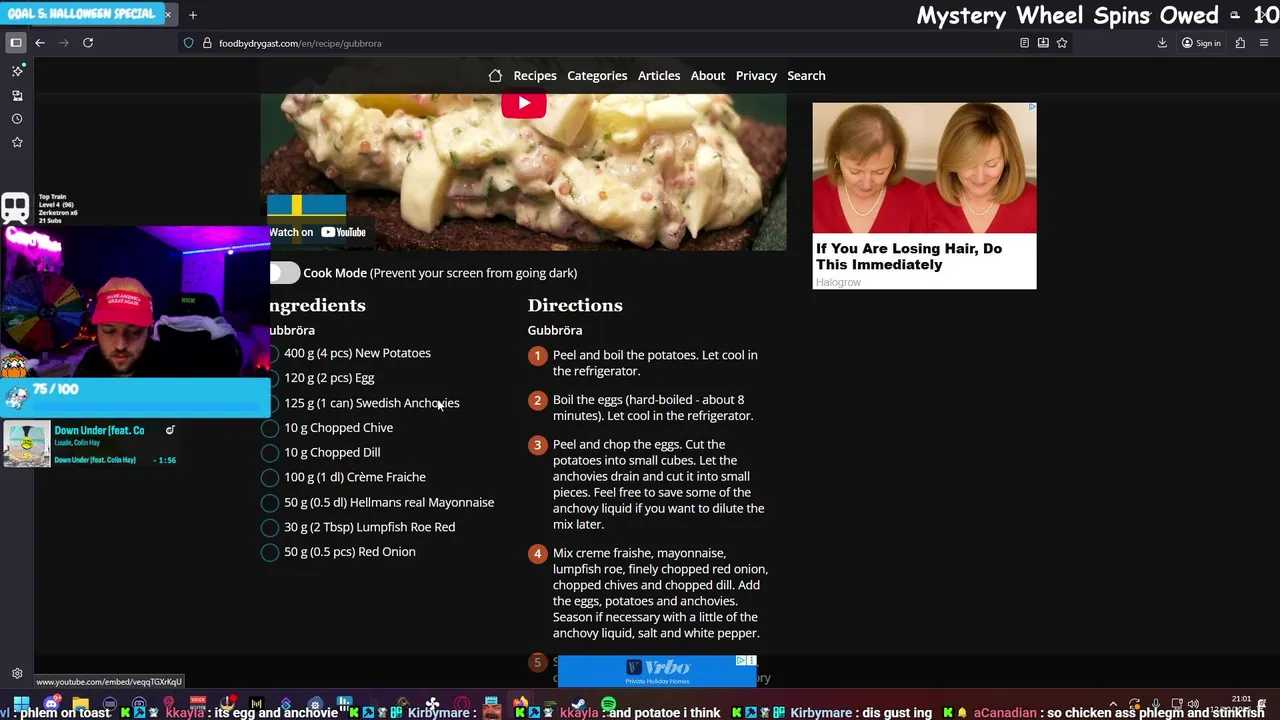
Task: Check off 50 g Red Onion
Action: pyautogui.click(x=270, y=552)
